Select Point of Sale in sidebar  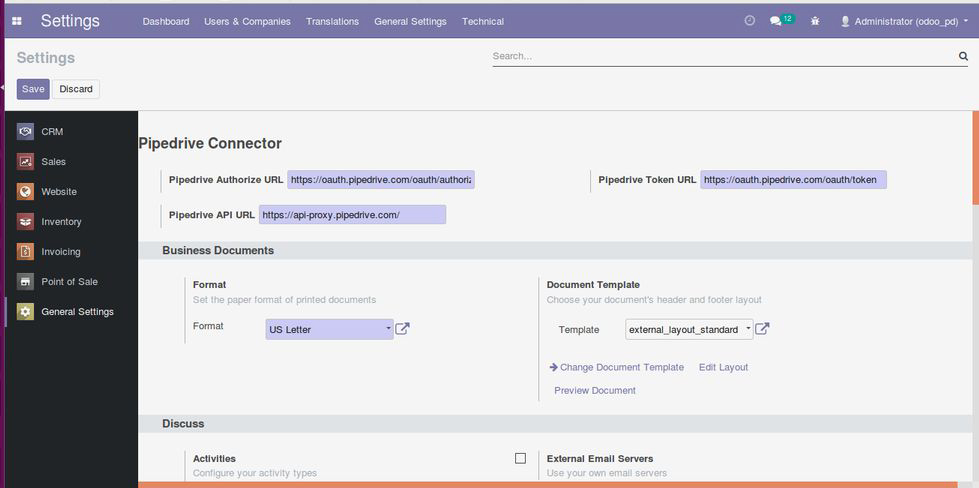(x=71, y=281)
